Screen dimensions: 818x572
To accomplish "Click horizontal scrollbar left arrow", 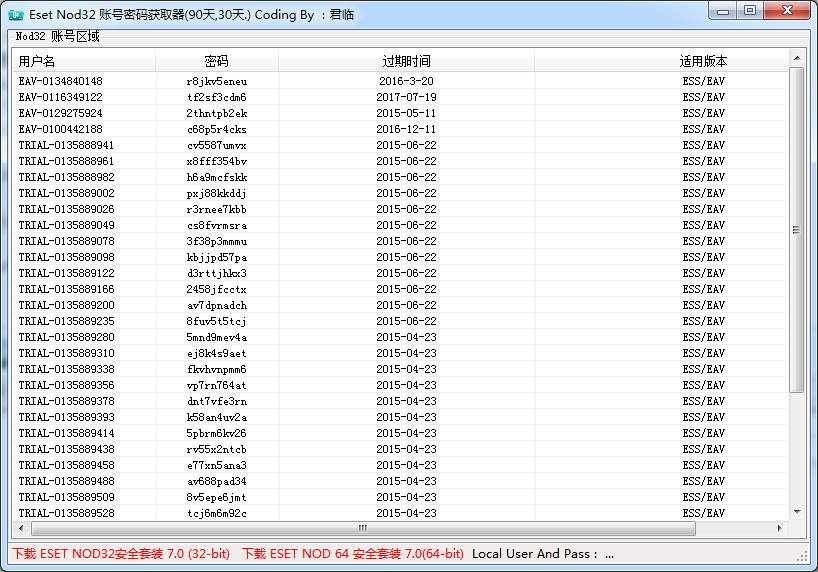I will pyautogui.click(x=21, y=528).
